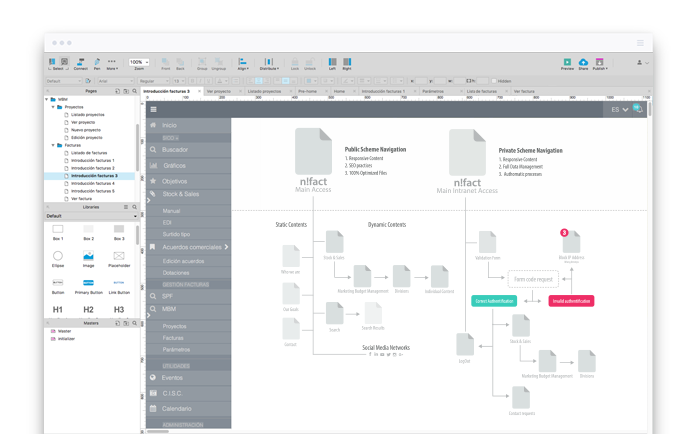Add a folder in Pages panel

click(126, 91)
